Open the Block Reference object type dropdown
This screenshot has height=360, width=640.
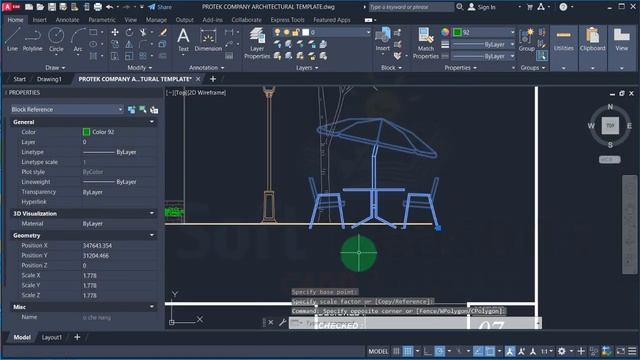[67, 109]
